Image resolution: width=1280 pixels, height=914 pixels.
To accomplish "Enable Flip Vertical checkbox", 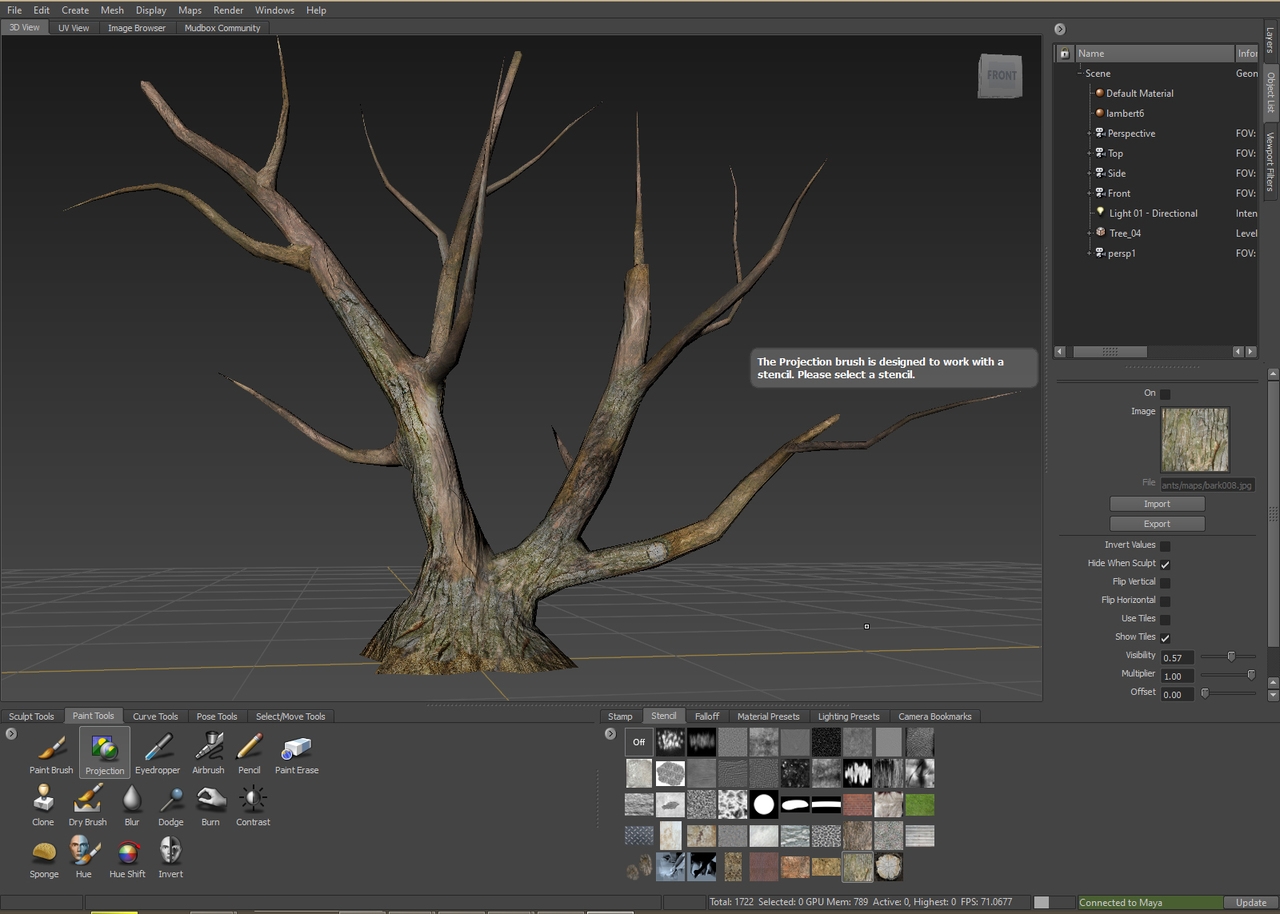I will (1165, 582).
